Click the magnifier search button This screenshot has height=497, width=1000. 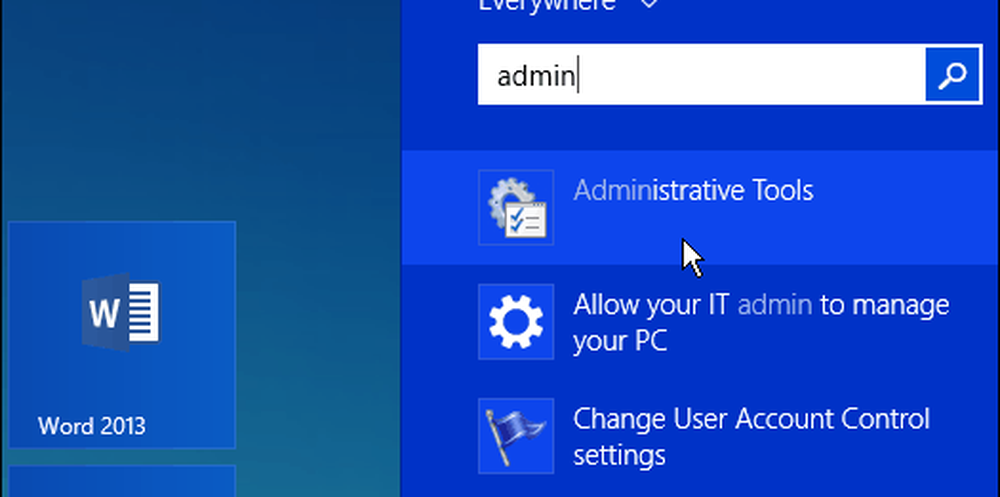[x=953, y=75]
